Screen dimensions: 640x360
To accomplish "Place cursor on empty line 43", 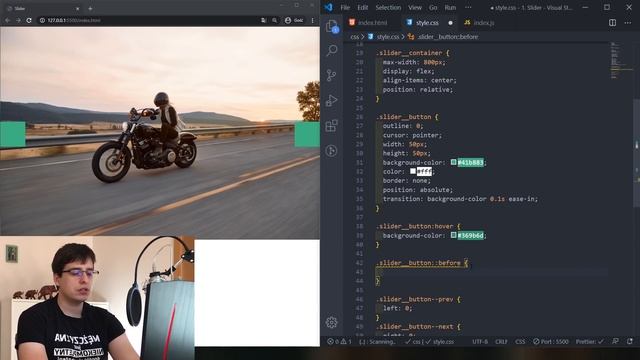I will tap(492, 272).
